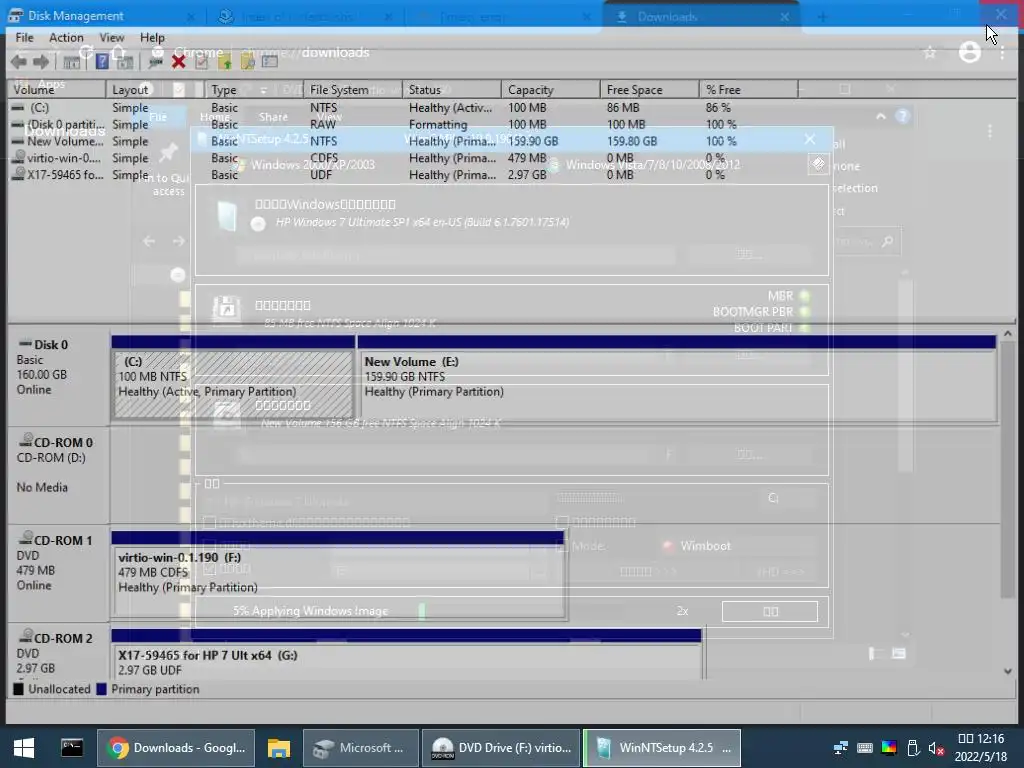
Task: Sort by the File System column header
Action: click(353, 89)
